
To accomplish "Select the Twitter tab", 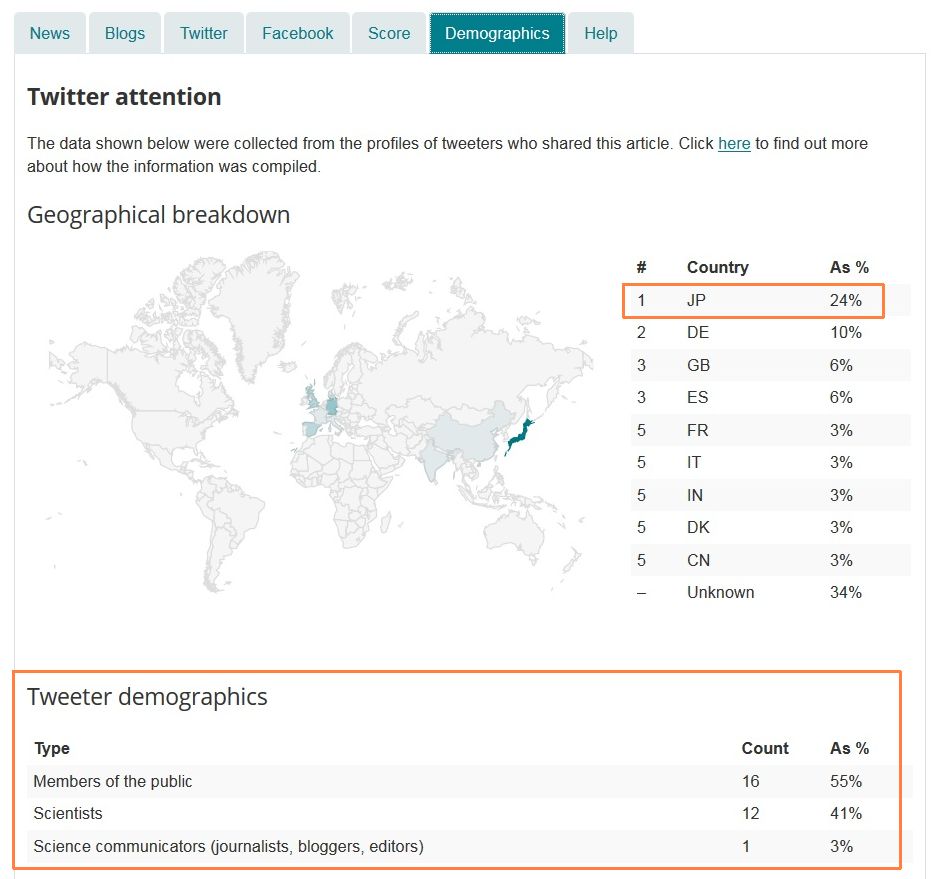I will point(204,33).
